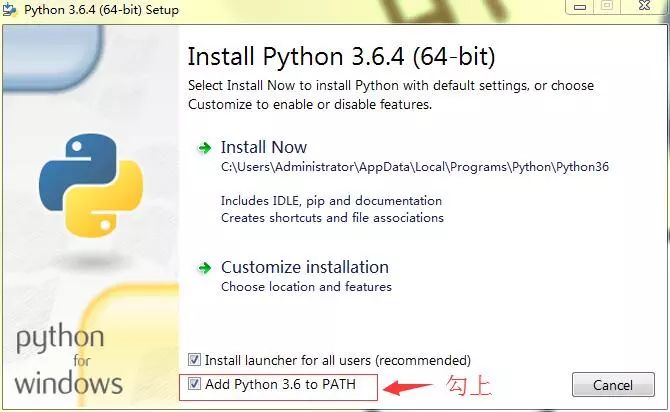Click "Choose location and features" description
Image resolution: width=670 pixels, height=412 pixels.
(306, 287)
